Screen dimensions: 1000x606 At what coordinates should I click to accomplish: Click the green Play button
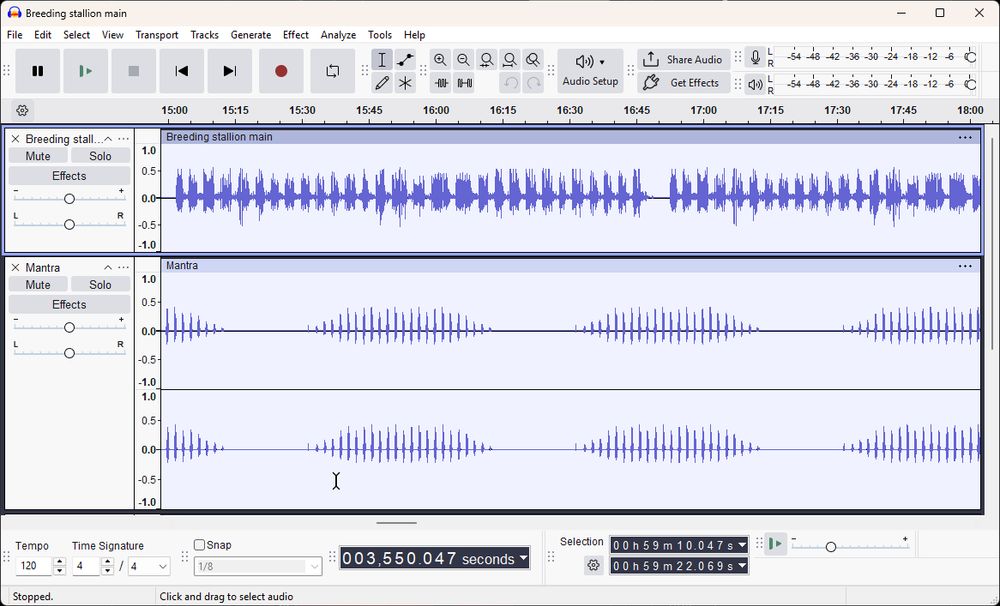85,71
